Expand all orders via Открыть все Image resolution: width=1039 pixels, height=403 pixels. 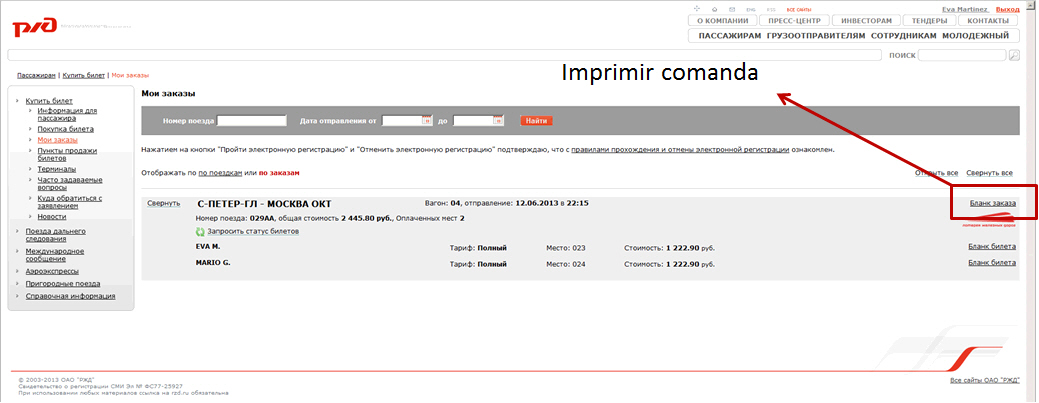[936, 173]
